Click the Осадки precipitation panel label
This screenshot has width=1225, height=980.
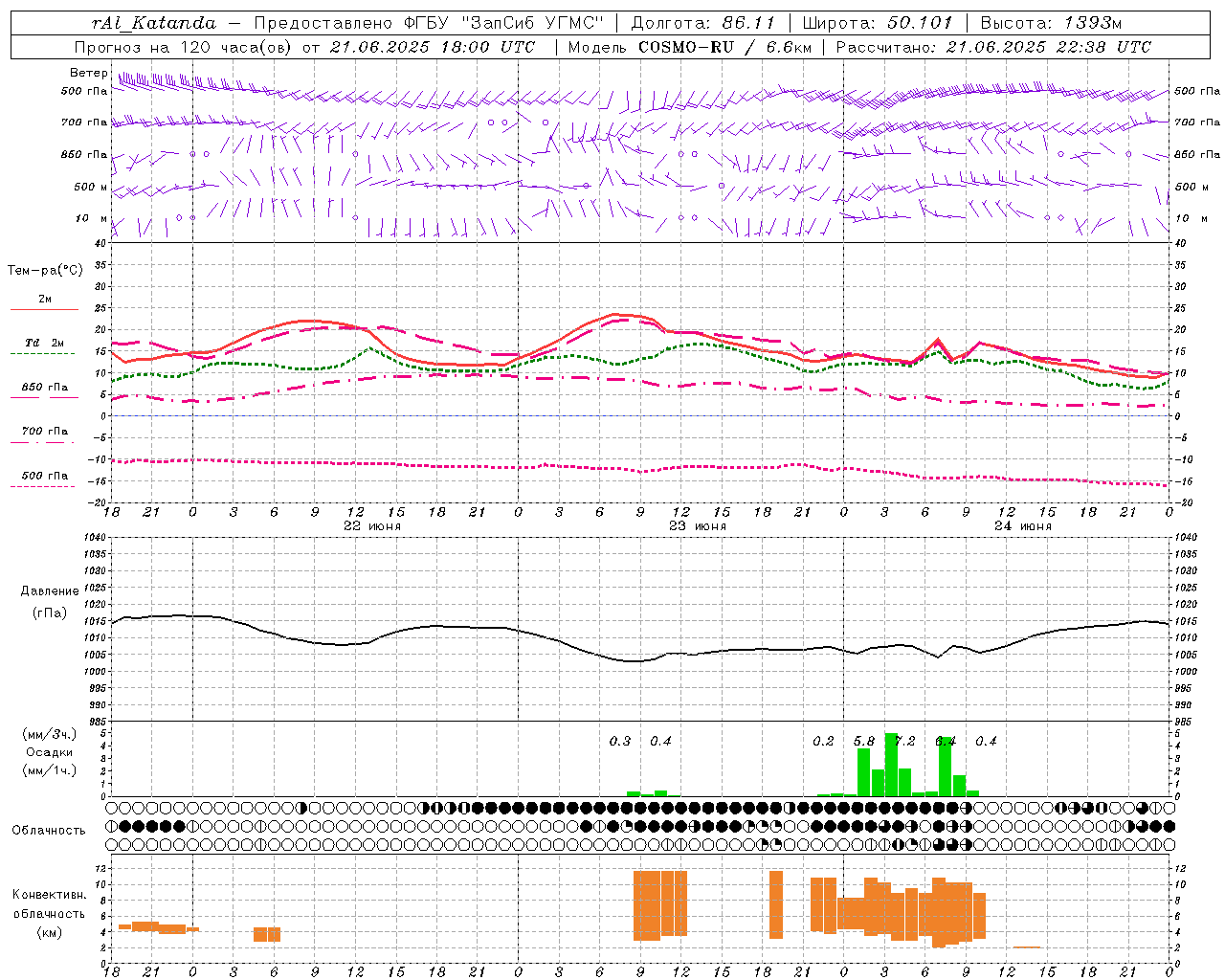(x=49, y=752)
